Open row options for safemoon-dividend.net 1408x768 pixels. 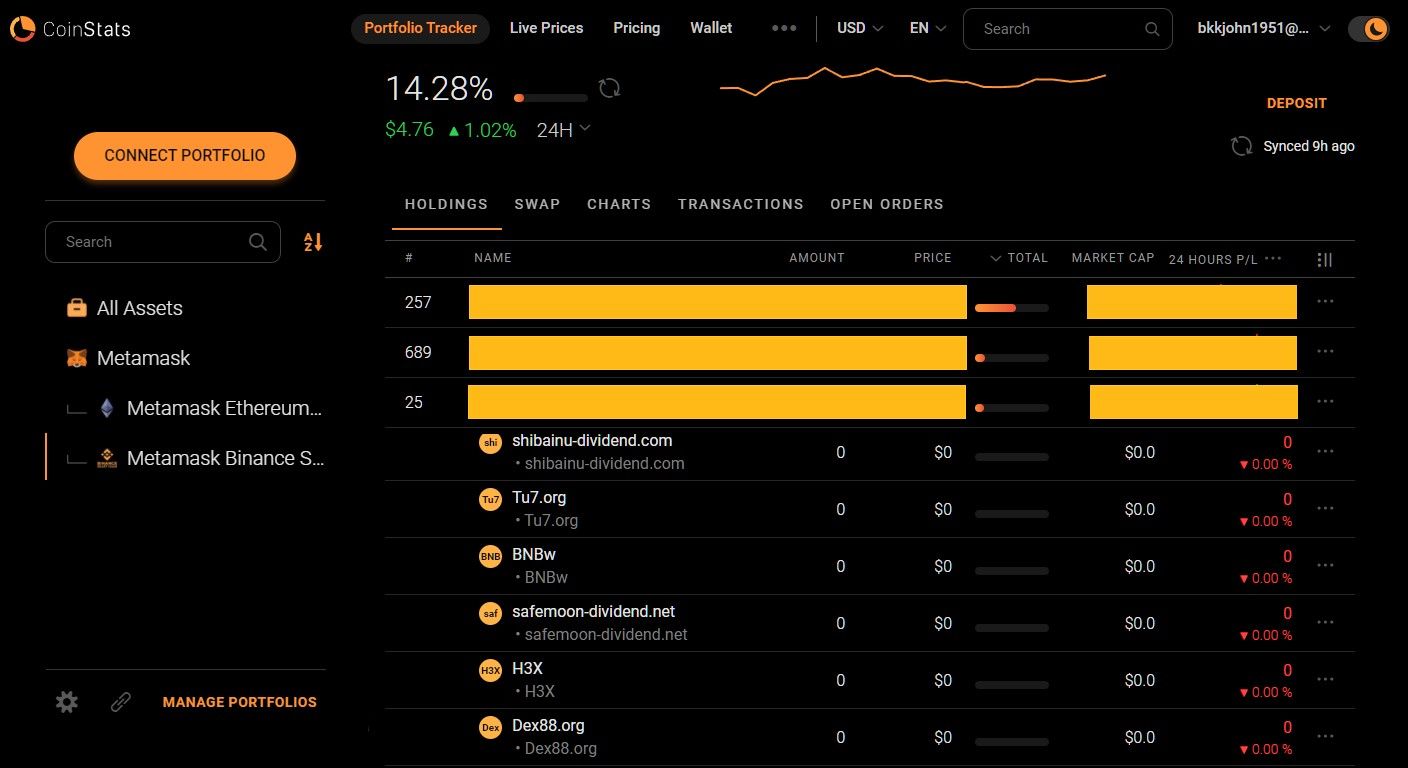pos(1325,622)
